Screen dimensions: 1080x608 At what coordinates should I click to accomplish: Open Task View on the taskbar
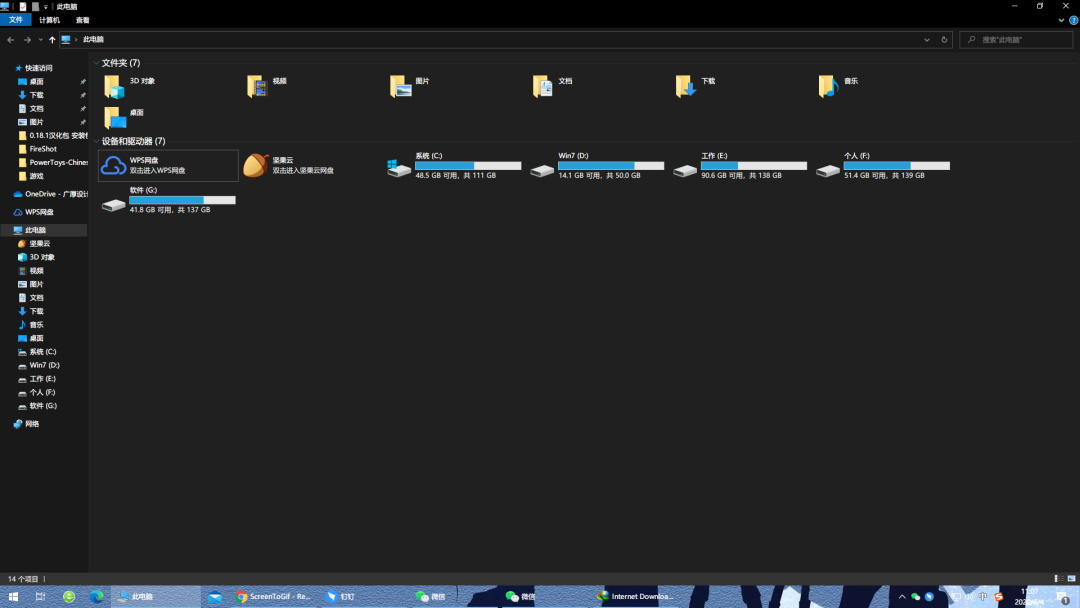coord(40,596)
